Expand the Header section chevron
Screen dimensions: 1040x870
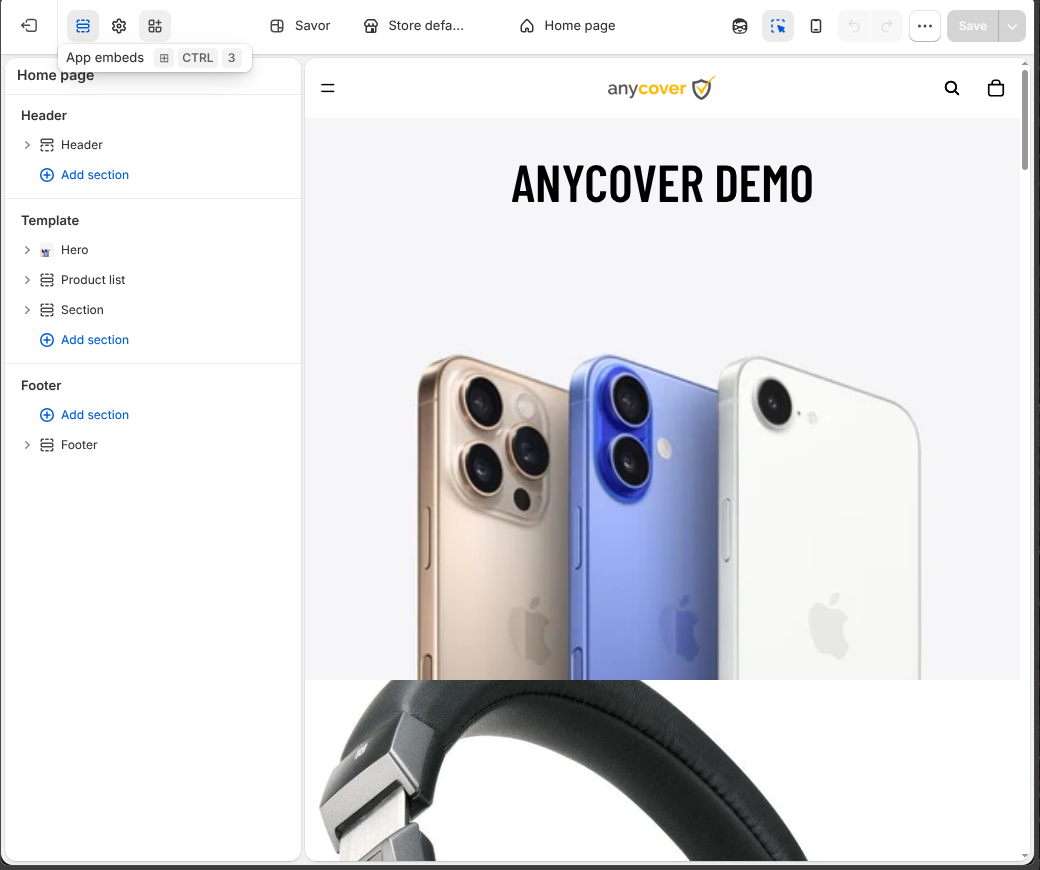coord(27,145)
